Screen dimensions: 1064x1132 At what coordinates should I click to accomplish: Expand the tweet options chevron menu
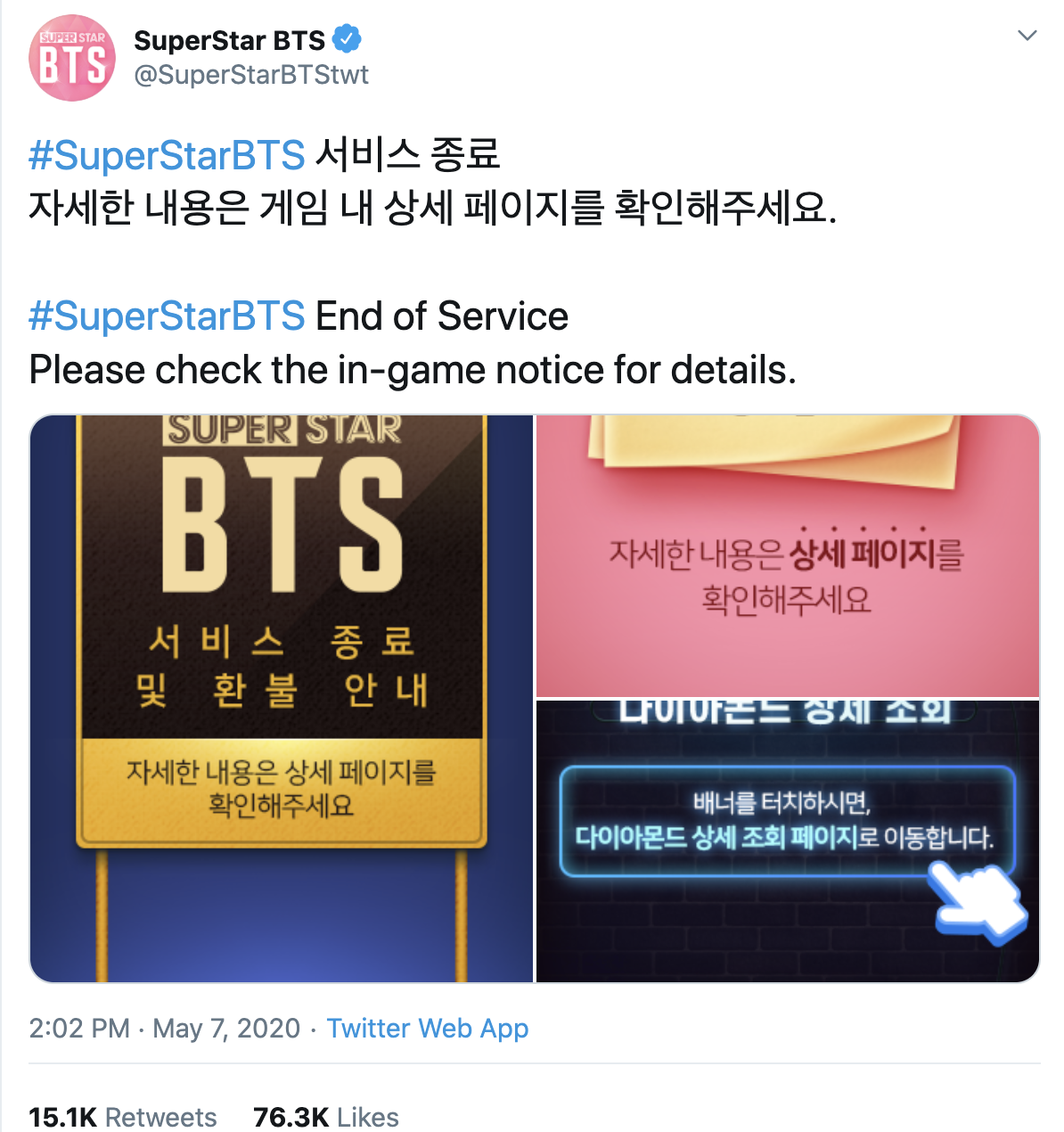click(1027, 36)
